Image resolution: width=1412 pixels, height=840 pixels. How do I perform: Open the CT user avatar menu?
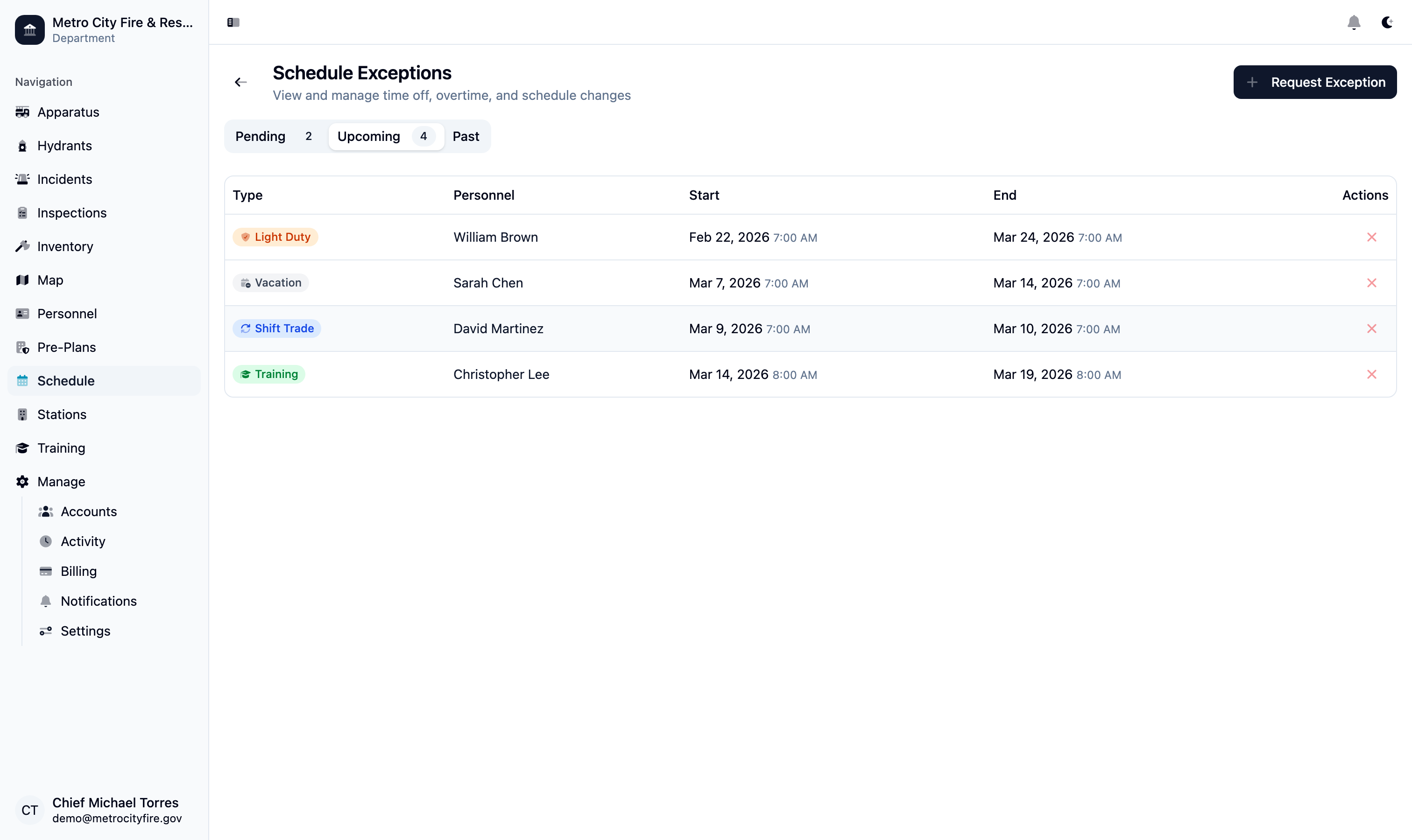[29, 810]
